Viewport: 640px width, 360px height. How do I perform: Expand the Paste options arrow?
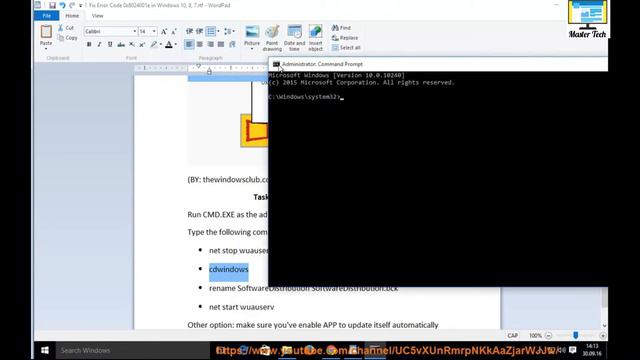(x=46, y=49)
